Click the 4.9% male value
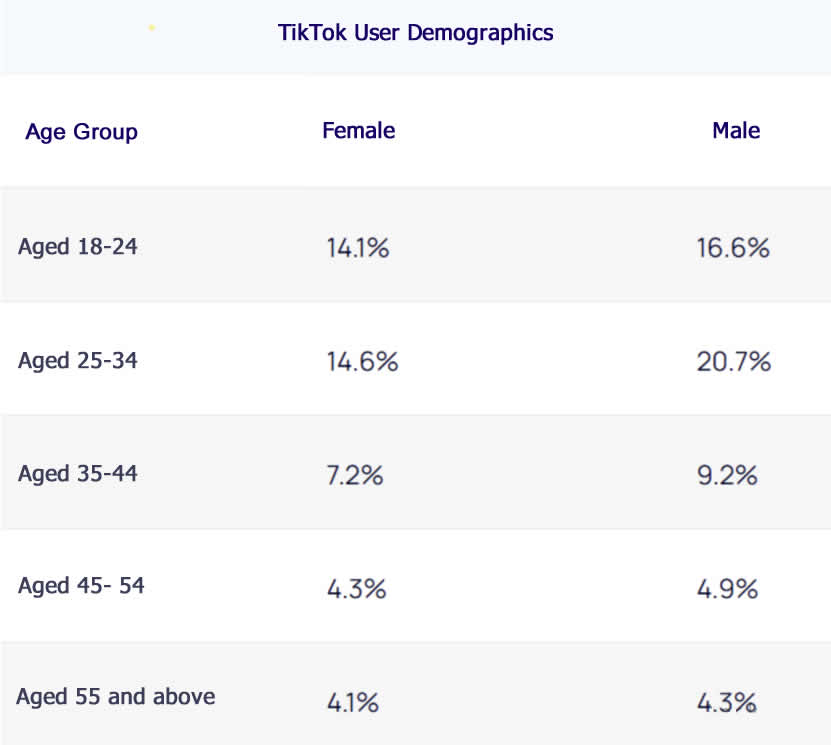The width and height of the screenshot is (831, 745). point(727,589)
